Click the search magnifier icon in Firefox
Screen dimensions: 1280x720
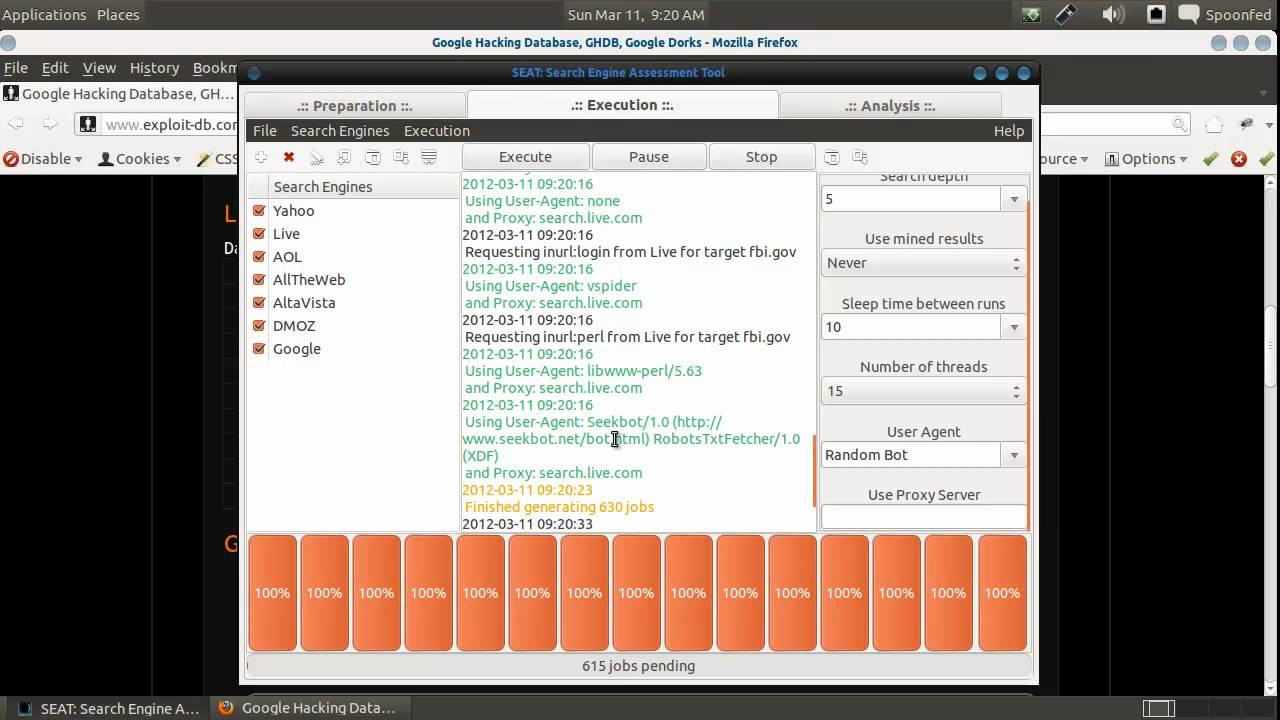tap(1181, 124)
